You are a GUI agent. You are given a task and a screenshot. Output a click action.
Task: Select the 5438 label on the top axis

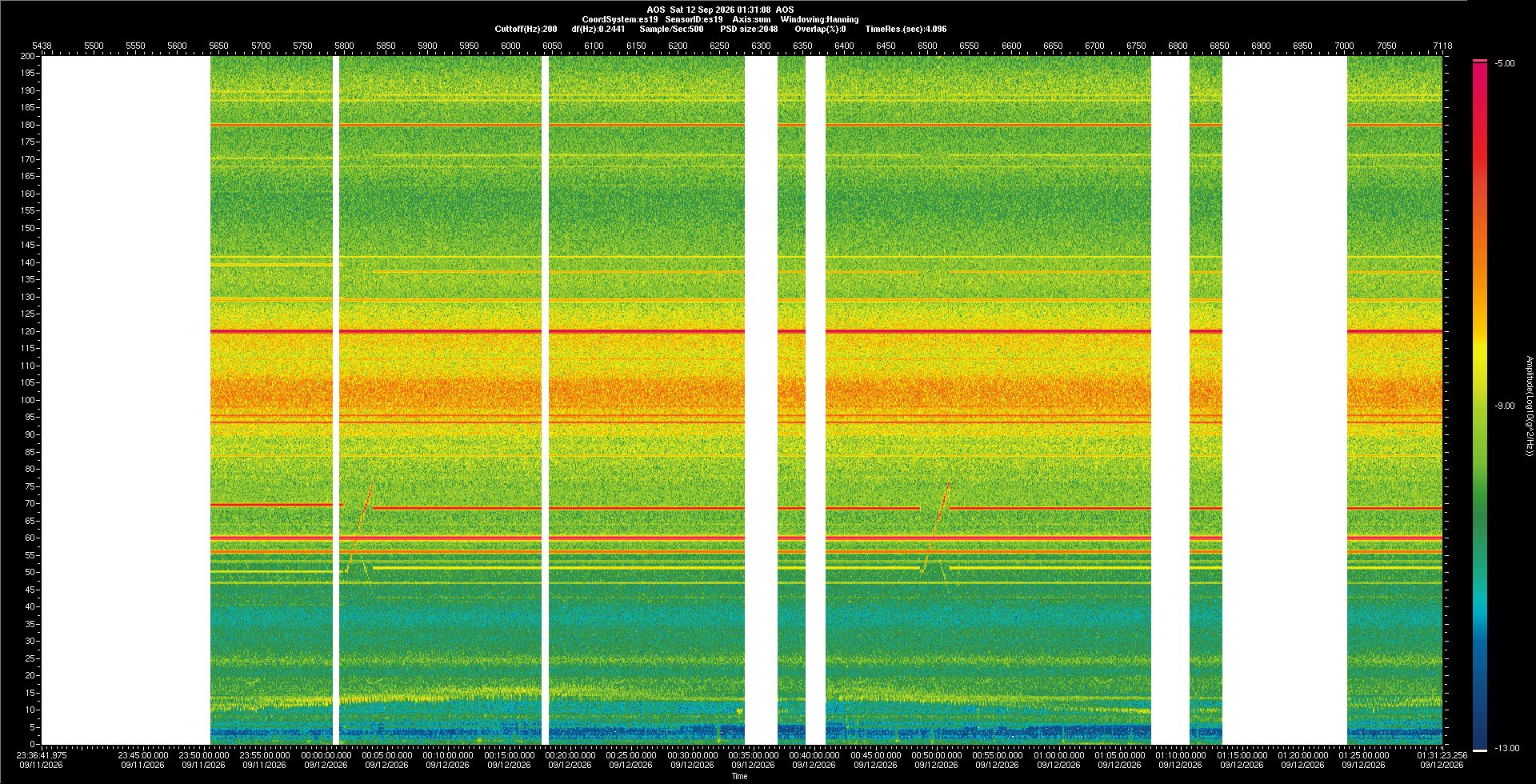point(42,46)
